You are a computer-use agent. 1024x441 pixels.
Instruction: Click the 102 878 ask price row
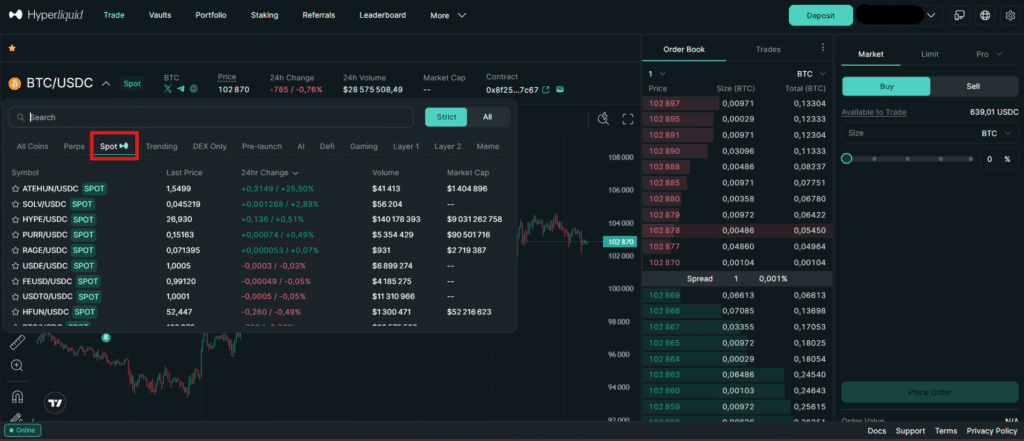point(737,231)
